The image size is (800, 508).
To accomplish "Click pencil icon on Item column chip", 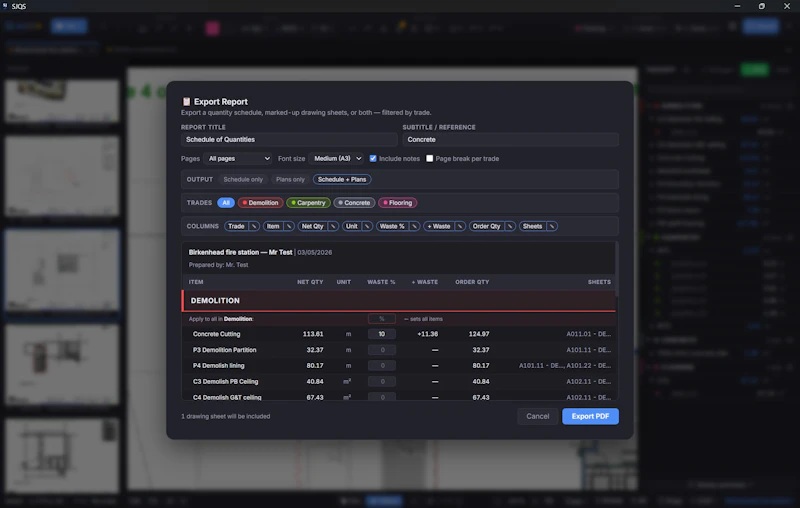I will pos(288,226).
